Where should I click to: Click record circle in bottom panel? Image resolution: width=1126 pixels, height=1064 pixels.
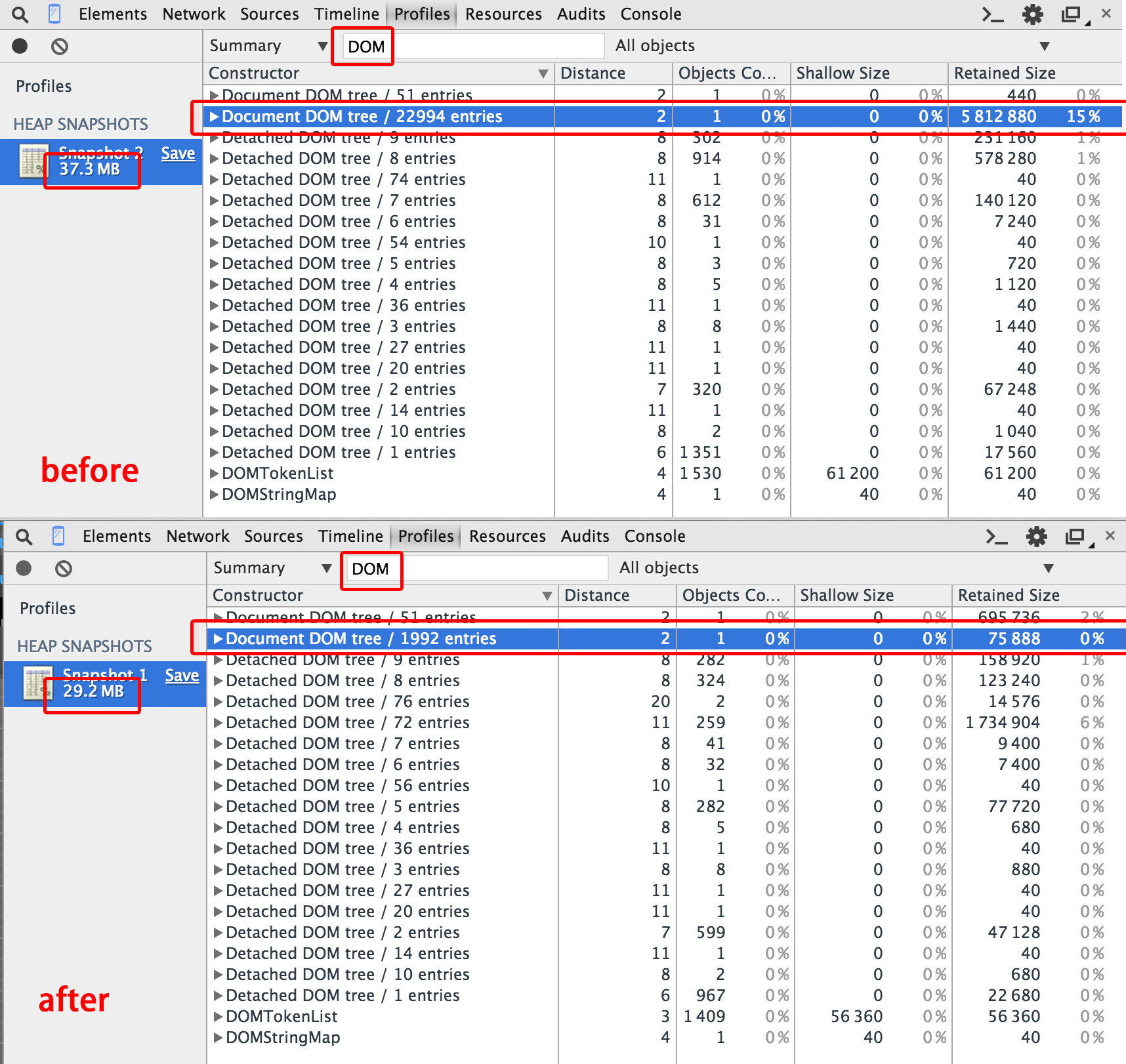(x=24, y=568)
